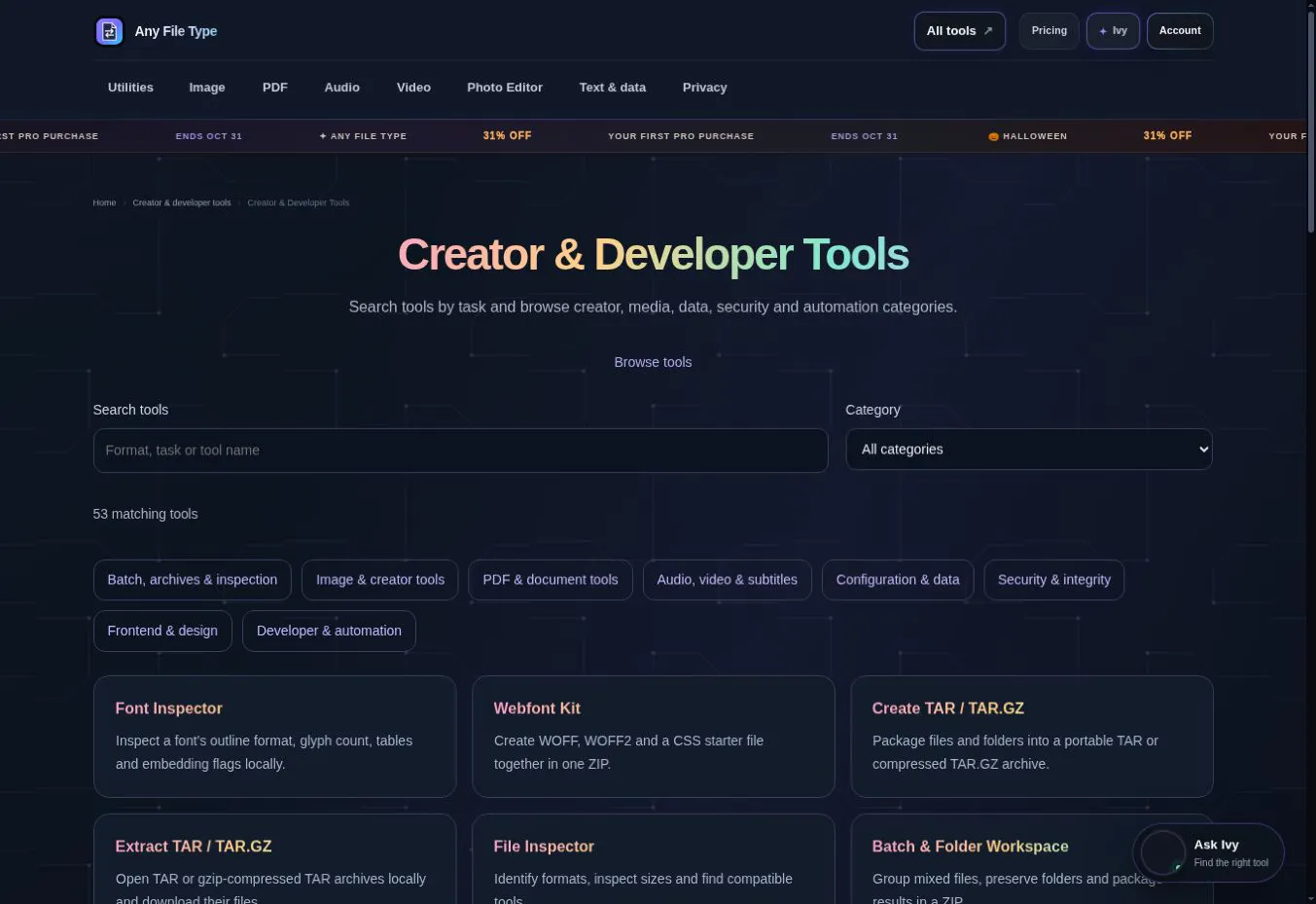The width and height of the screenshot is (1316, 904).
Task: Open the Photo Editor menu
Action: (x=505, y=88)
